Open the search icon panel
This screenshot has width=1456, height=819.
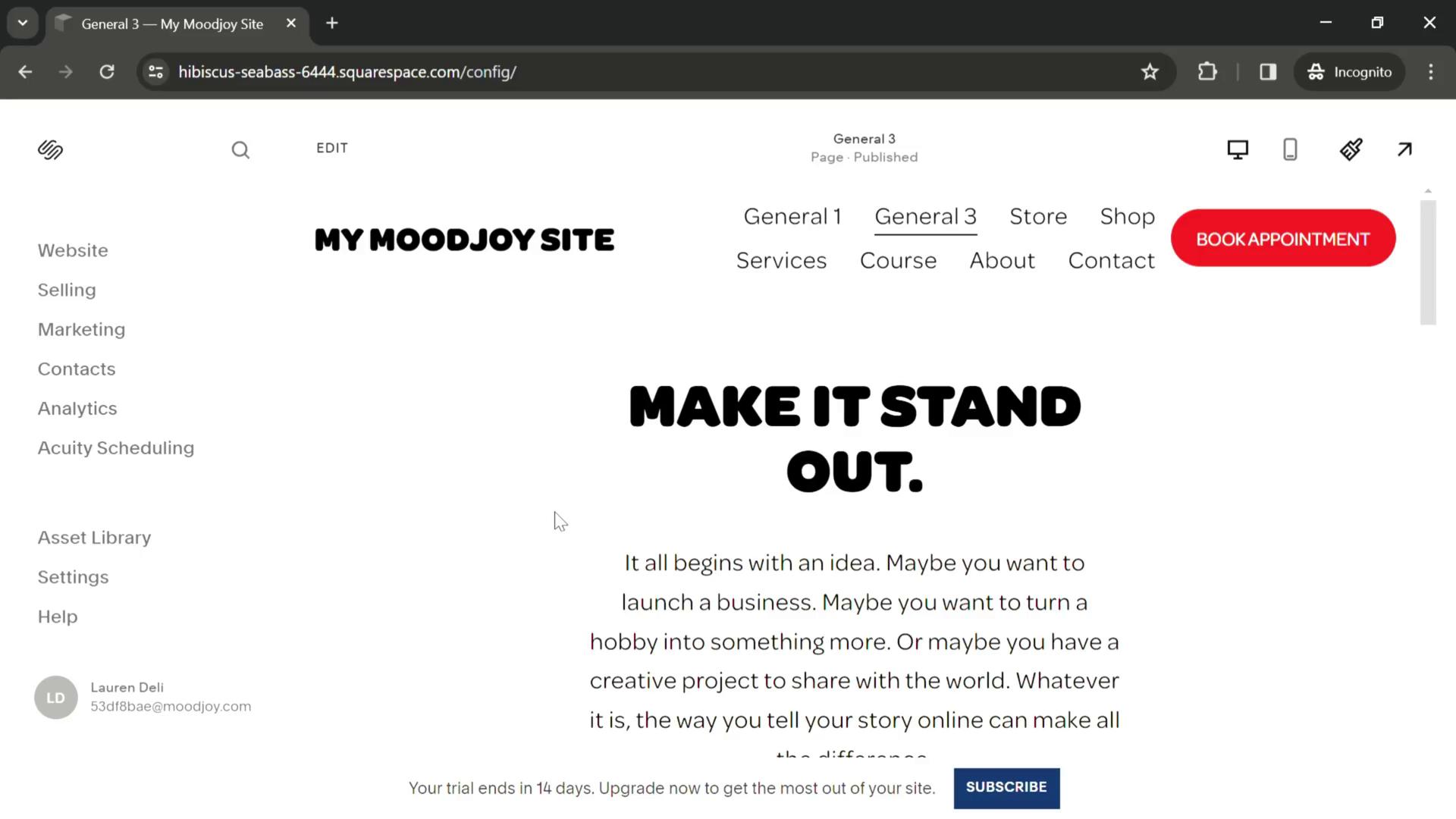point(240,149)
